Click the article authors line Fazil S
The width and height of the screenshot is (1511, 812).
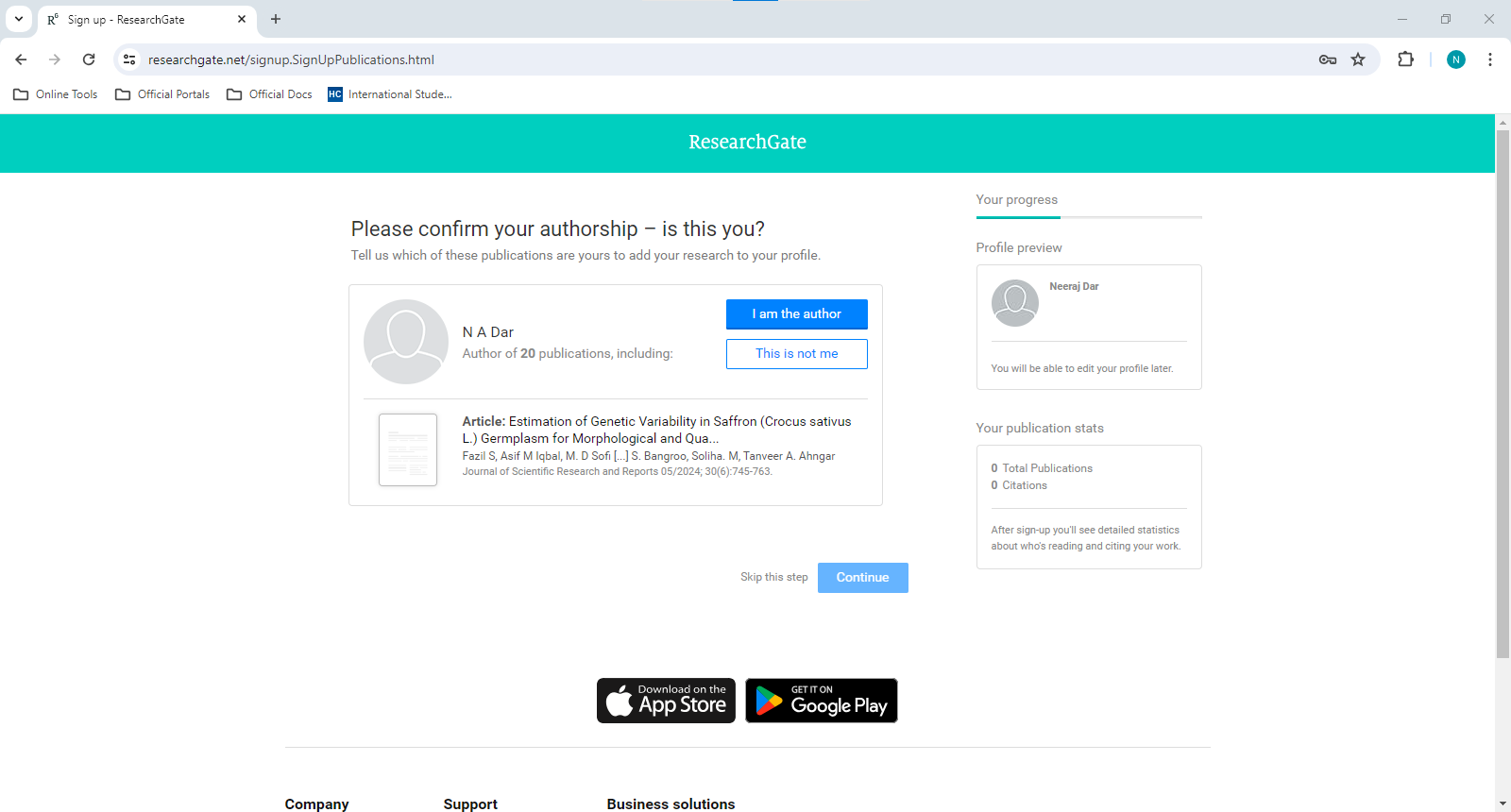click(x=649, y=456)
